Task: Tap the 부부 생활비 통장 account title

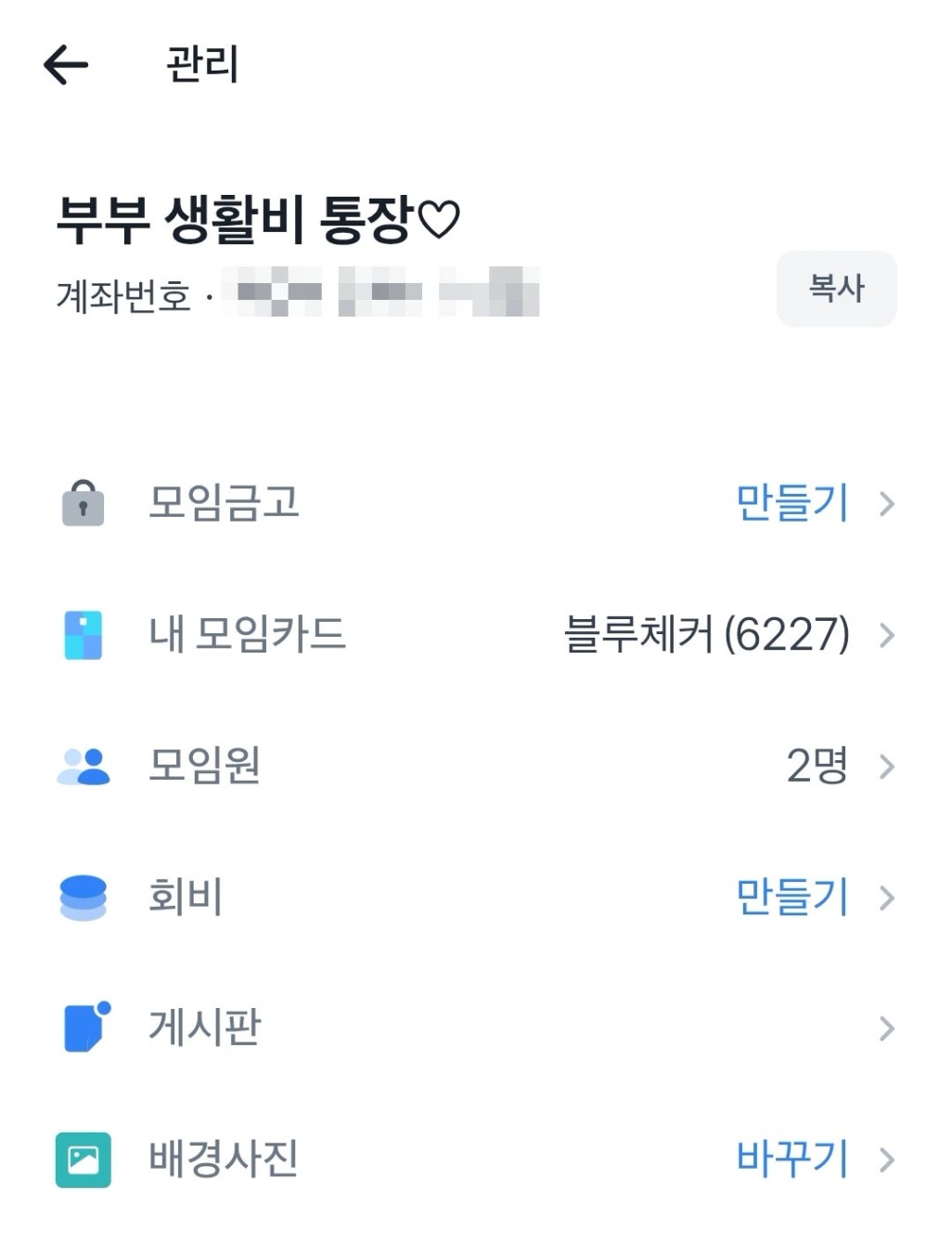Action: coord(258,221)
